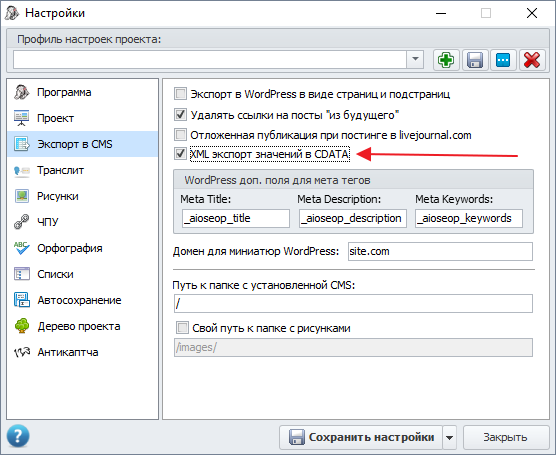Click the Сохранить настройки button
The height and width of the screenshot is (455, 556).
[361, 438]
